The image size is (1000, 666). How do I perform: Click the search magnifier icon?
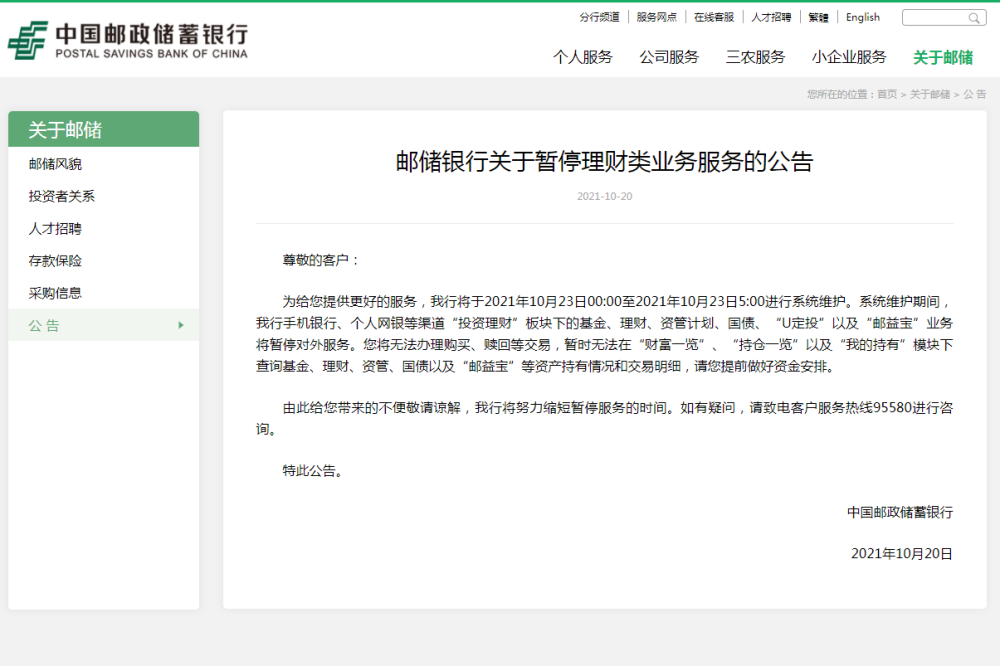(974, 18)
